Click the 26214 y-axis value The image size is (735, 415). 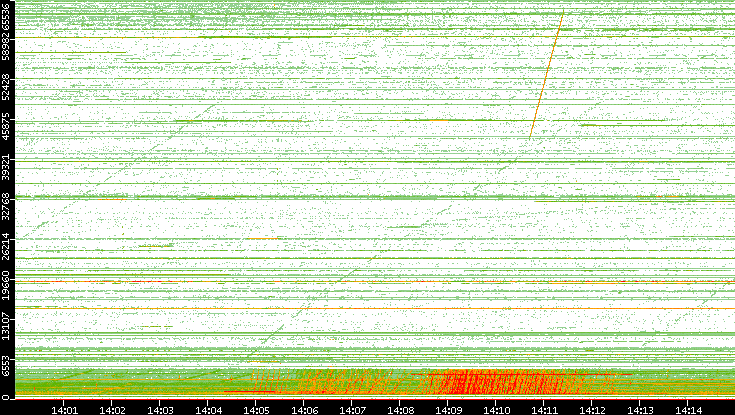tap(7, 248)
